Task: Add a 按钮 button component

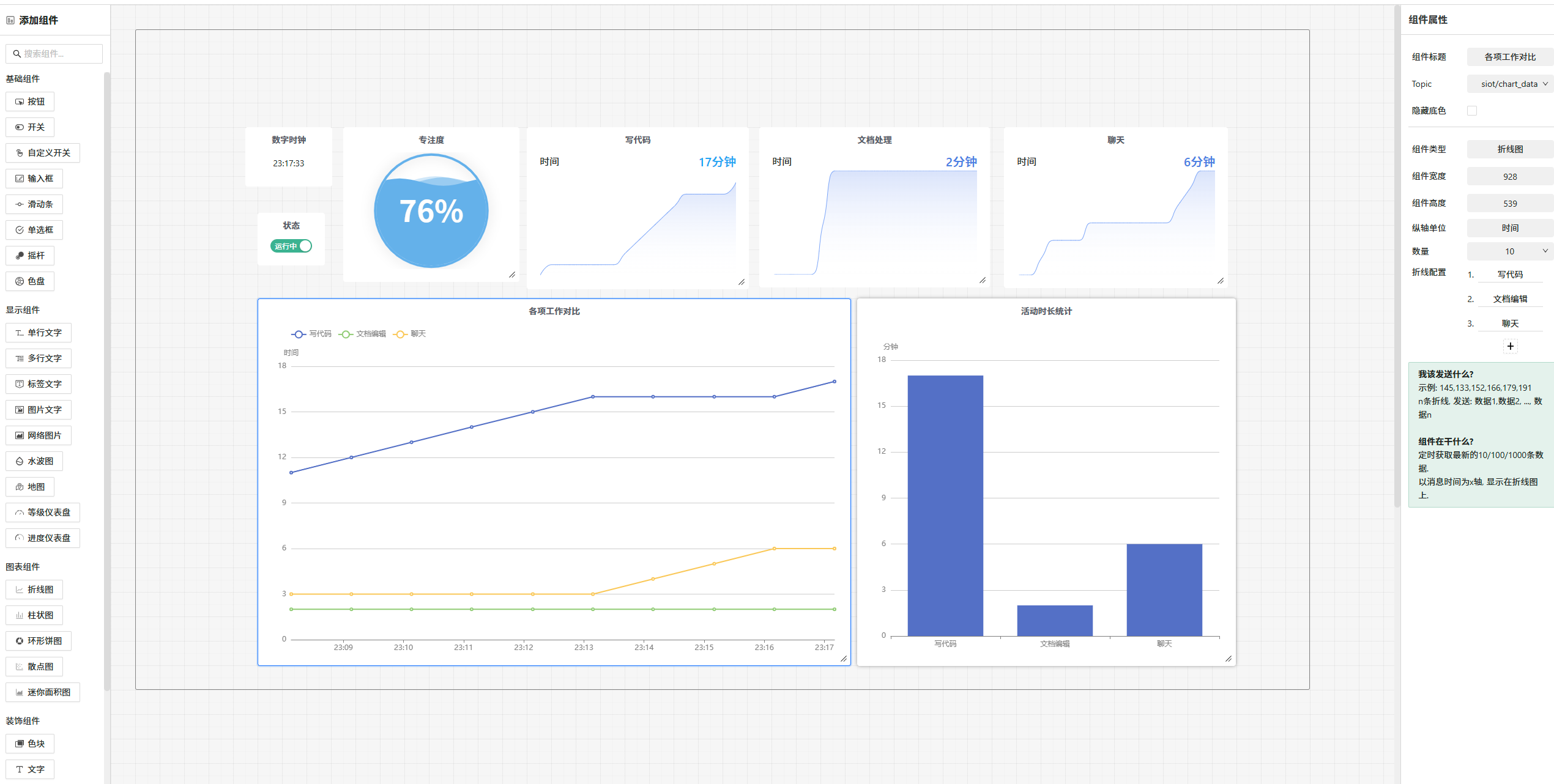Action: [30, 102]
